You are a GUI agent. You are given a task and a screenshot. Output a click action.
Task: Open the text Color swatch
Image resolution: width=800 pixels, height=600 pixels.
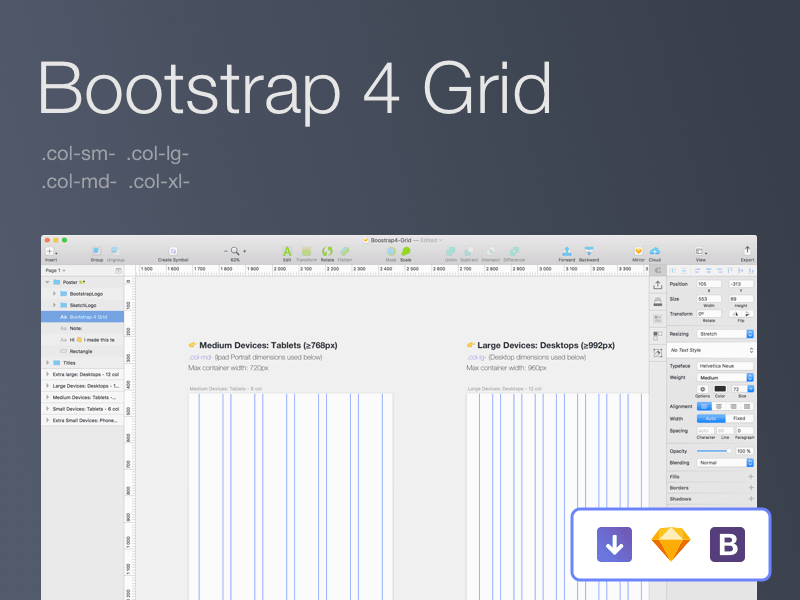719,388
